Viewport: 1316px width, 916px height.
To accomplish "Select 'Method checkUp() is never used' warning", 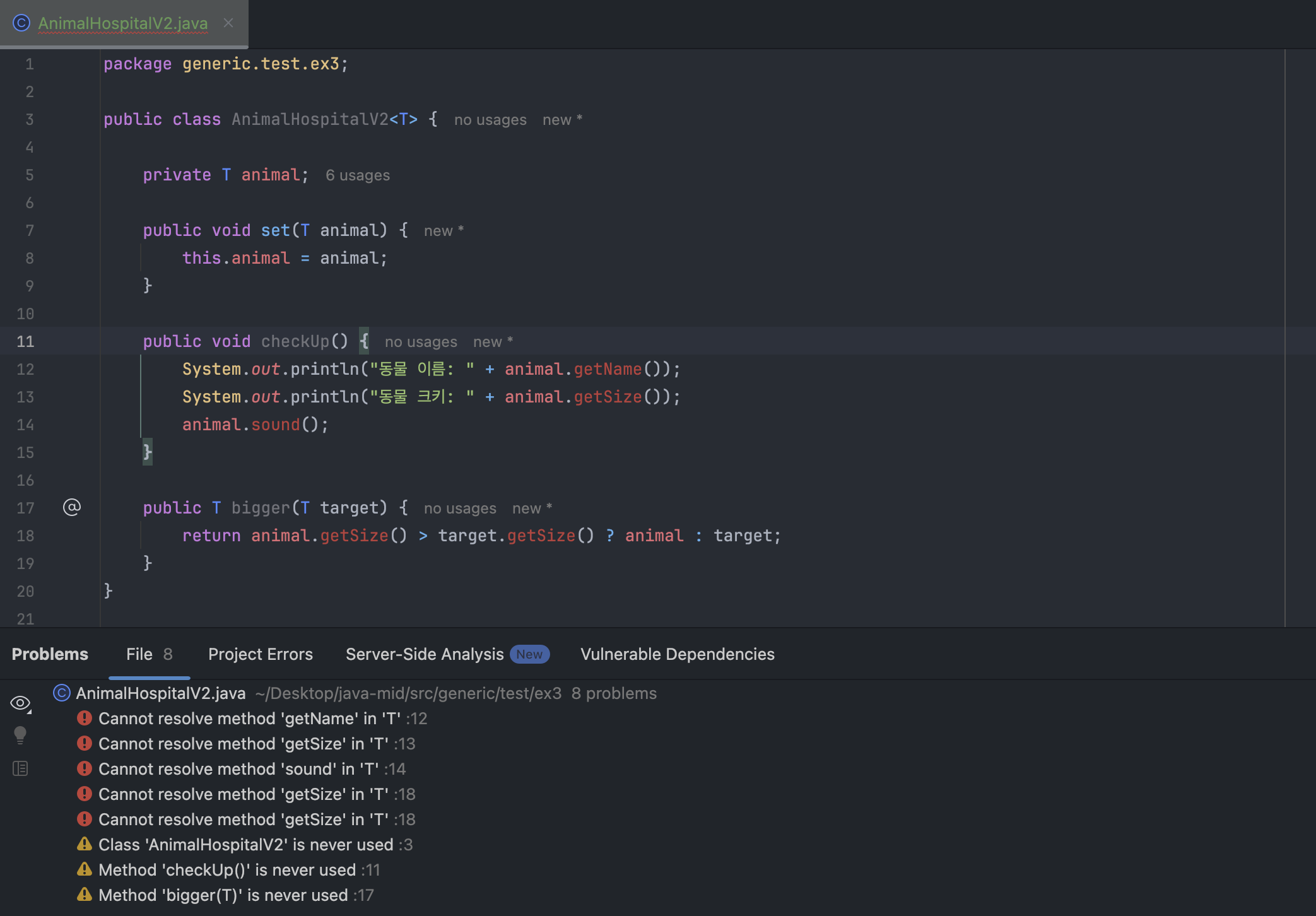I will (x=227, y=870).
